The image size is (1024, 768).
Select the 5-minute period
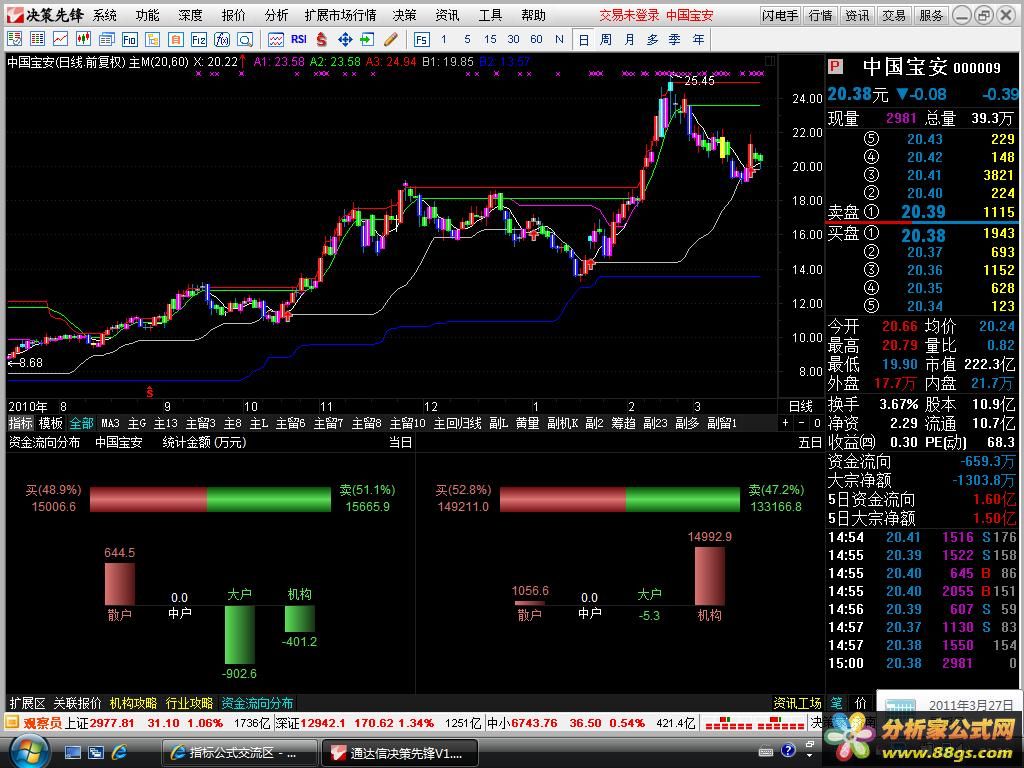click(467, 40)
